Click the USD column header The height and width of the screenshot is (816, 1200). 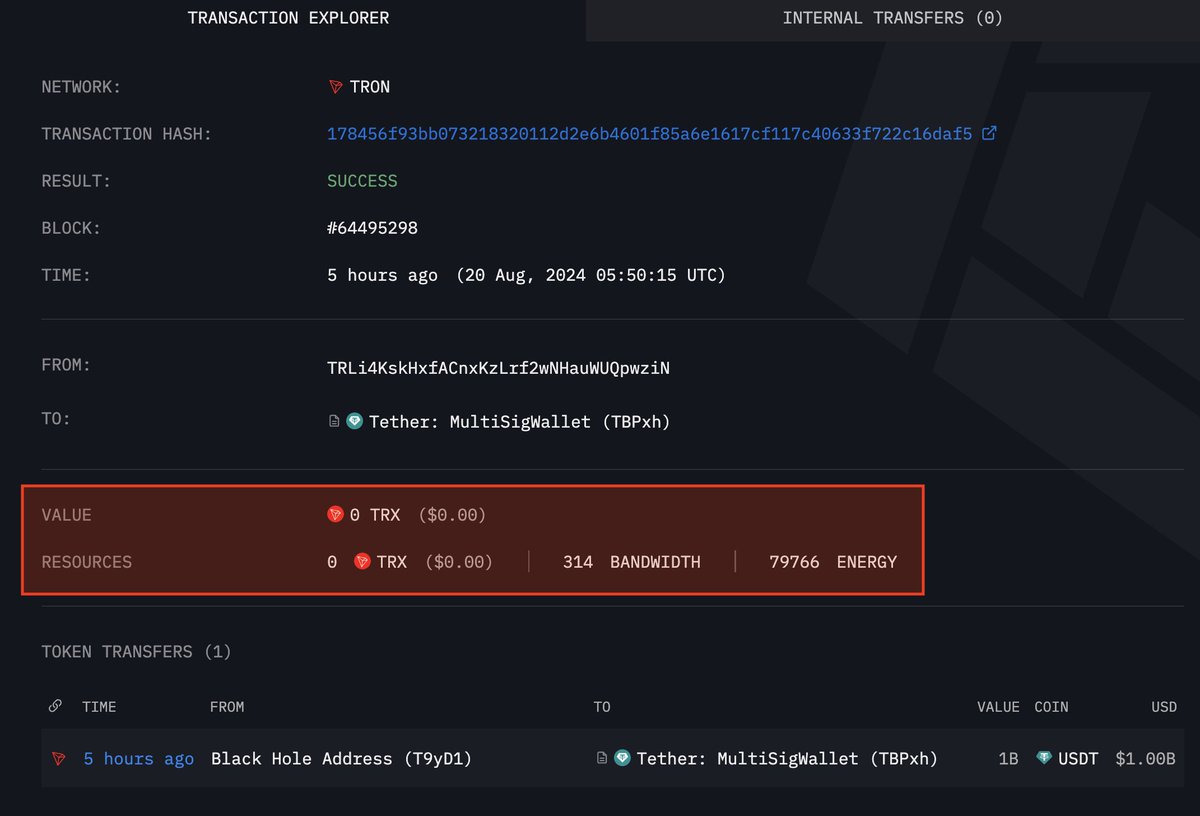(x=1164, y=707)
